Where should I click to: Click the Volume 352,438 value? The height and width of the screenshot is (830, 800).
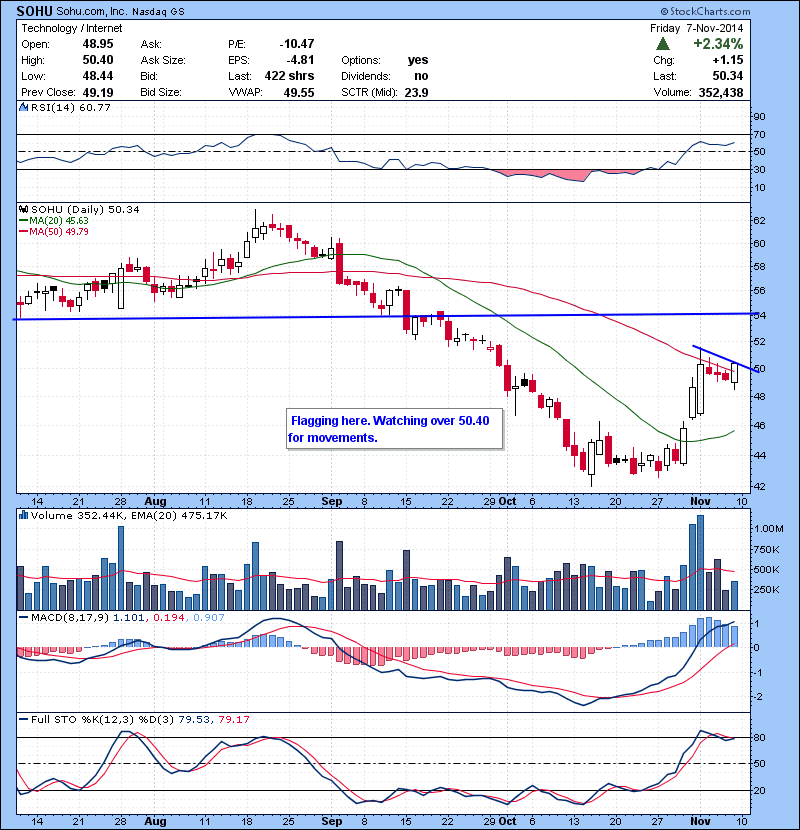pos(721,93)
